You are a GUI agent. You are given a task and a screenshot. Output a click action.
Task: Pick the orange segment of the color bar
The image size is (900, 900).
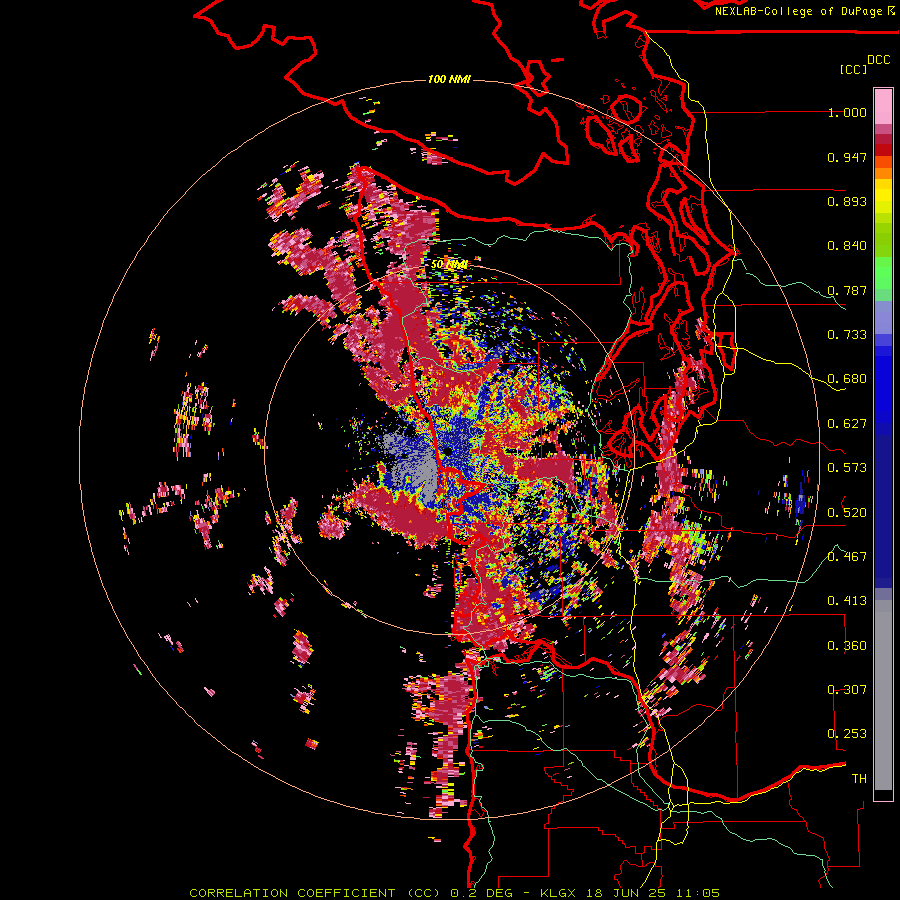[883, 174]
